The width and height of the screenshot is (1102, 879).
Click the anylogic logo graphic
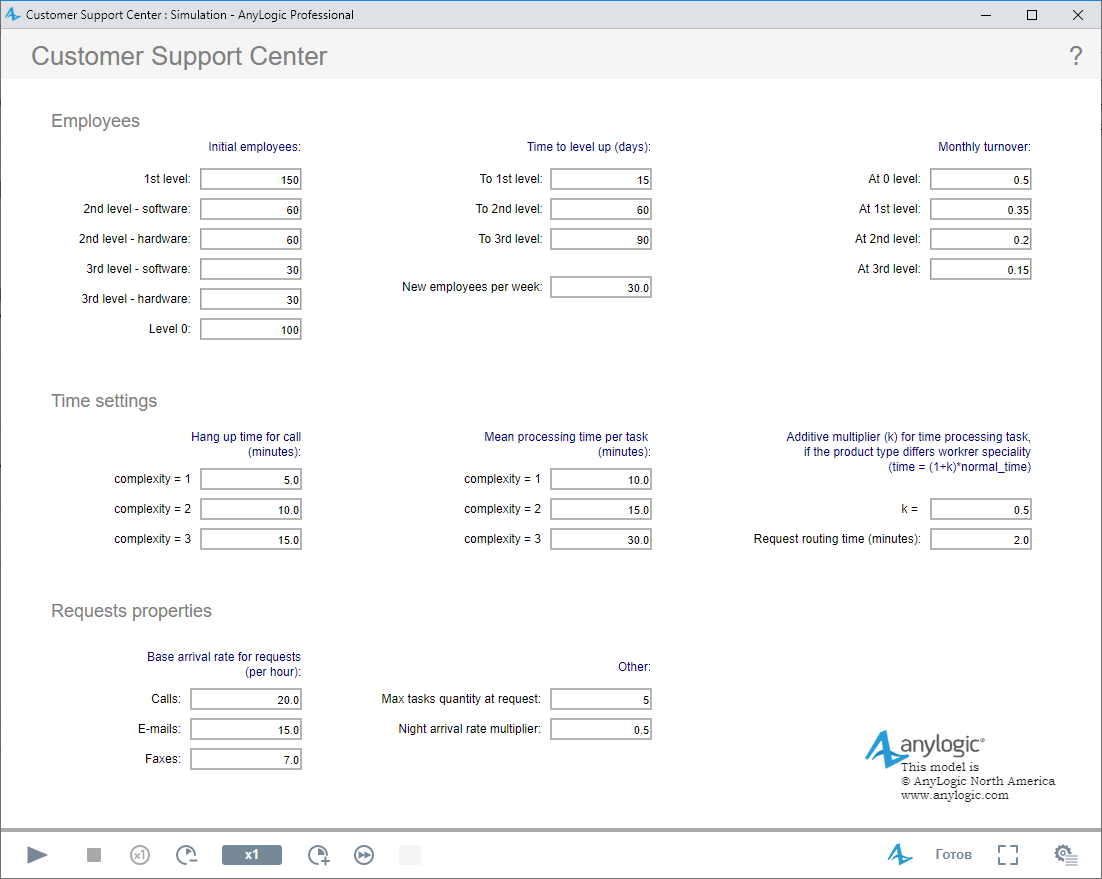(924, 748)
